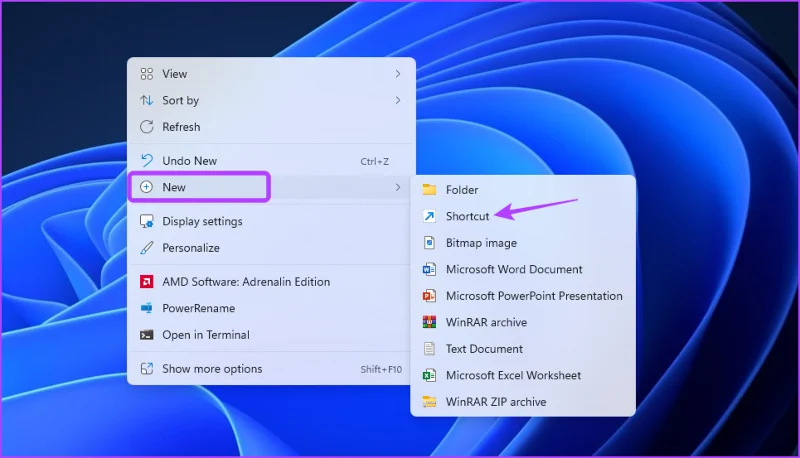Expand the Sort by submenu chevron
This screenshot has height=458, width=800.
(x=397, y=100)
